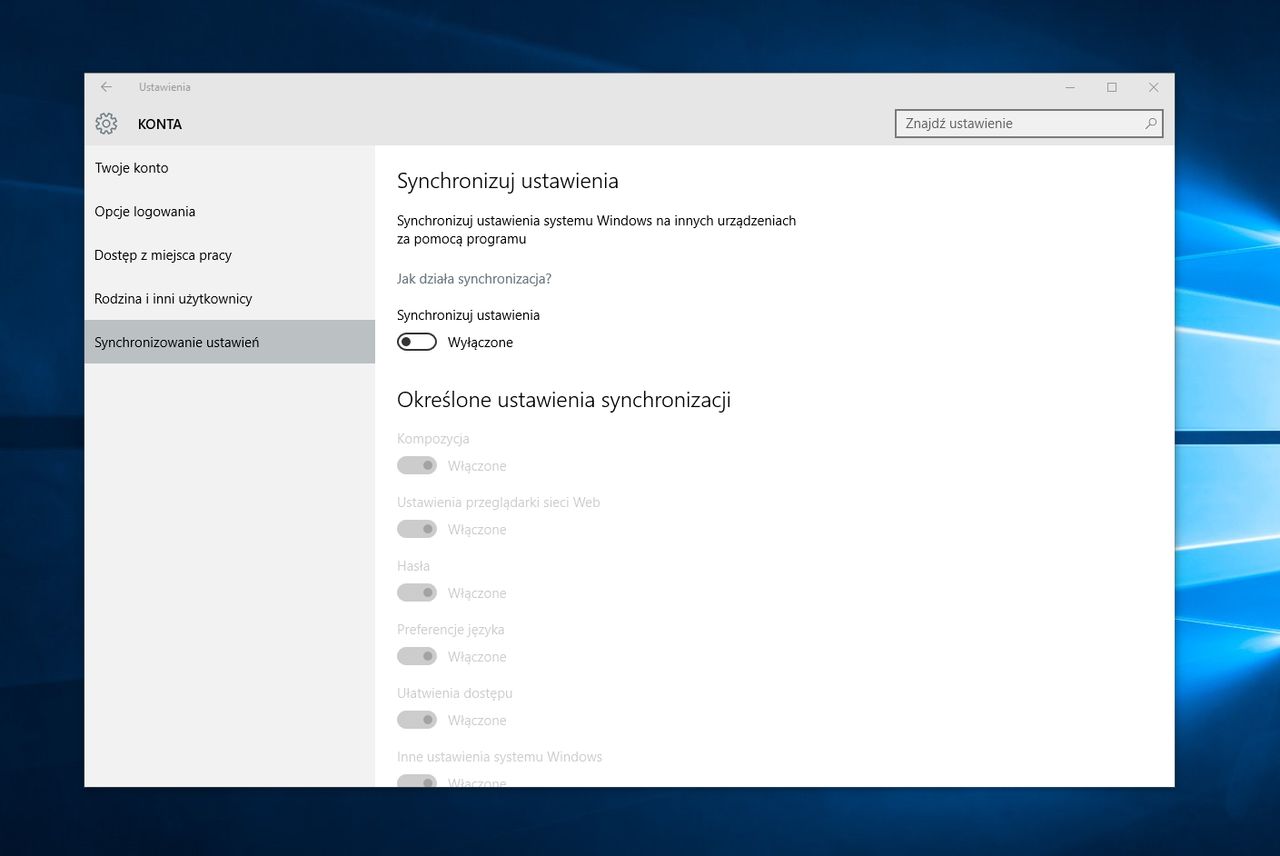Minimize the Ustawienia window
Viewport: 1280px width, 856px height.
click(1069, 87)
